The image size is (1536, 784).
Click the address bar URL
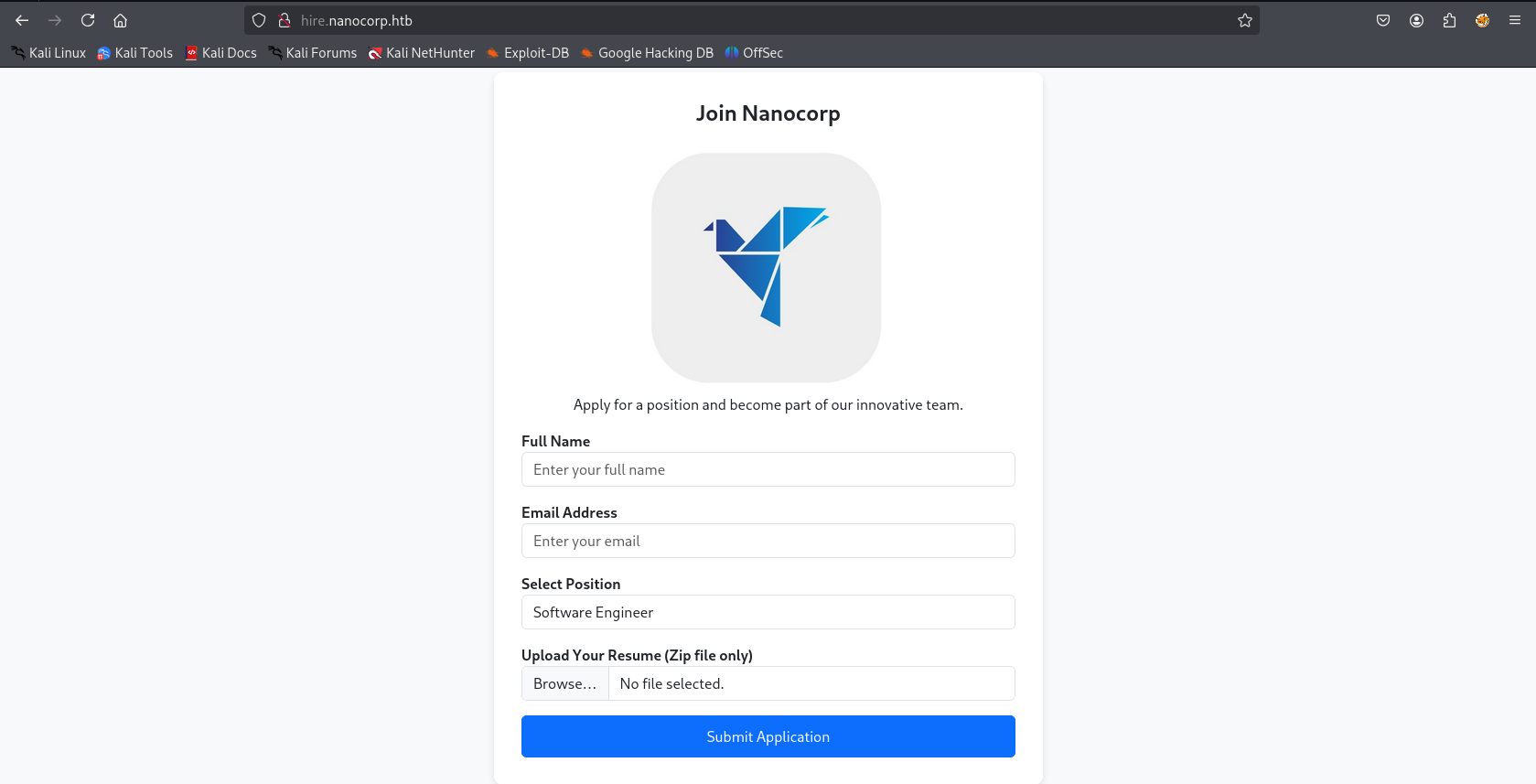click(x=357, y=20)
